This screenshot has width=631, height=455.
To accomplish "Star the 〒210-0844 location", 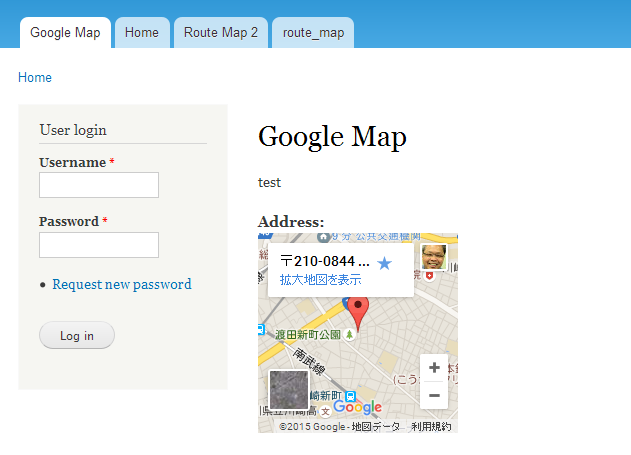I will [384, 264].
